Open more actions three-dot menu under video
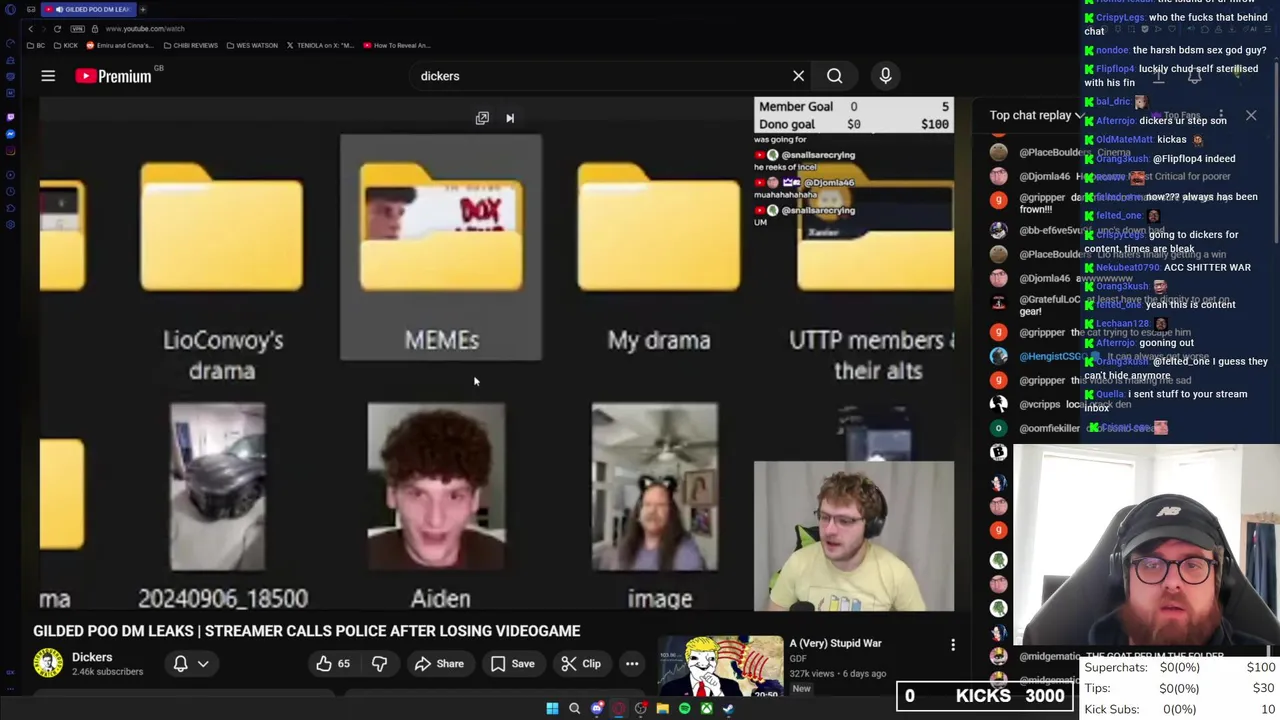Image resolution: width=1280 pixels, height=720 pixels. coord(632,663)
